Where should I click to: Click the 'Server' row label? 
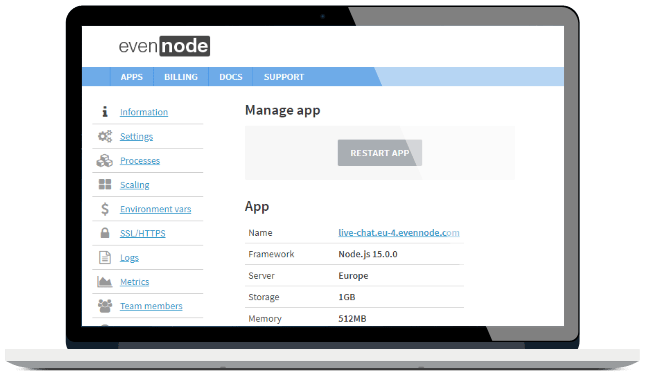[261, 276]
